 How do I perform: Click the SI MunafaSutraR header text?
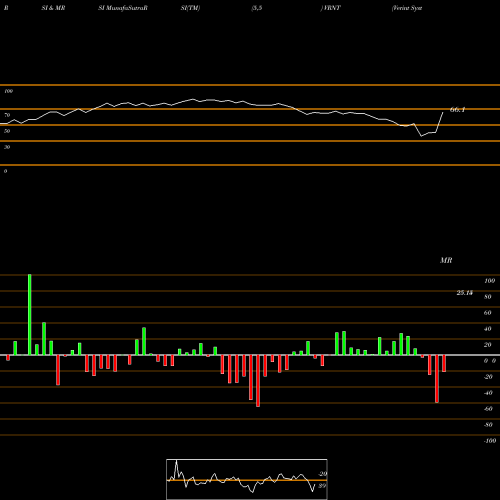click(x=123, y=8)
